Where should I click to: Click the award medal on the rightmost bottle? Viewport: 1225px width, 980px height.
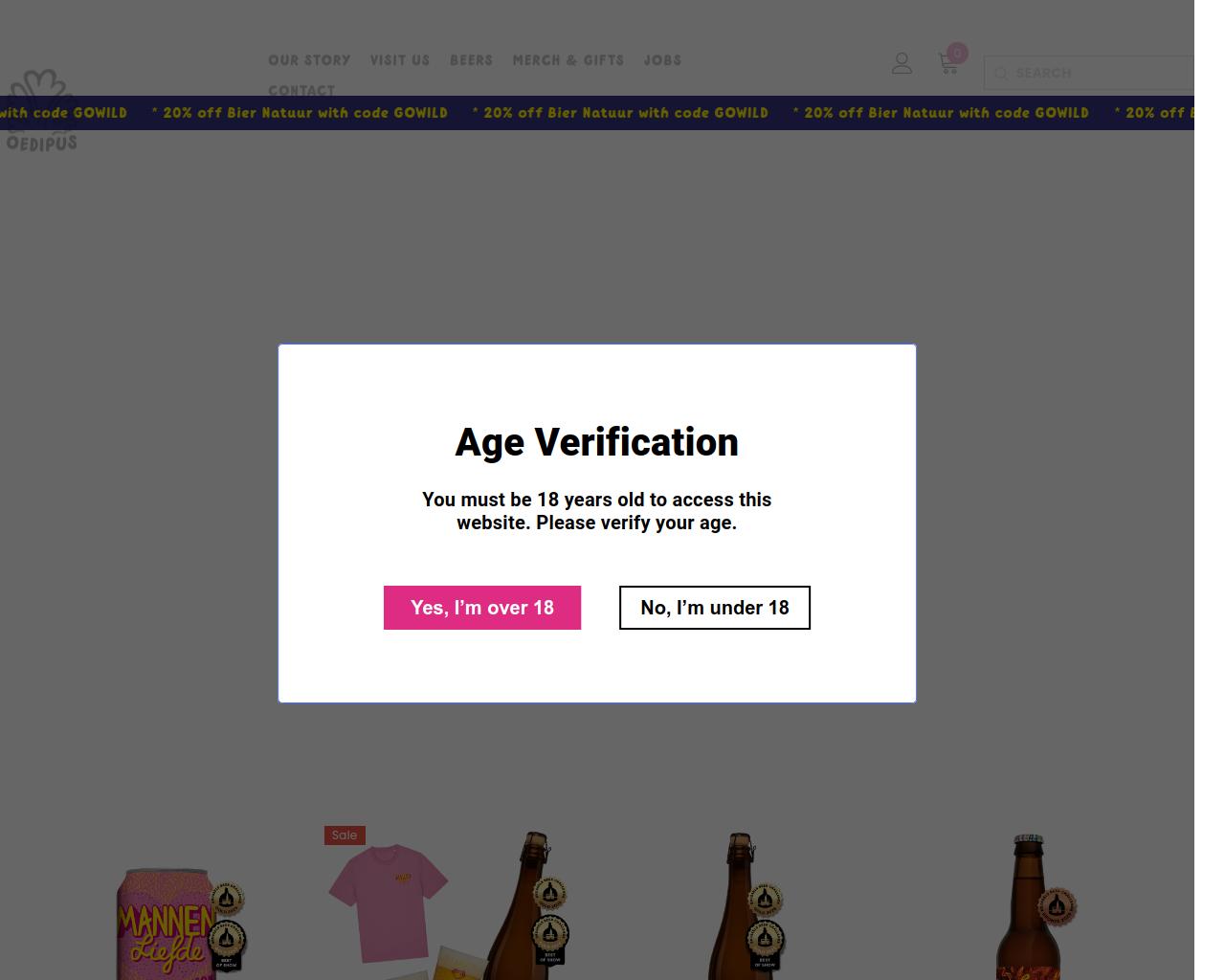(x=1057, y=905)
